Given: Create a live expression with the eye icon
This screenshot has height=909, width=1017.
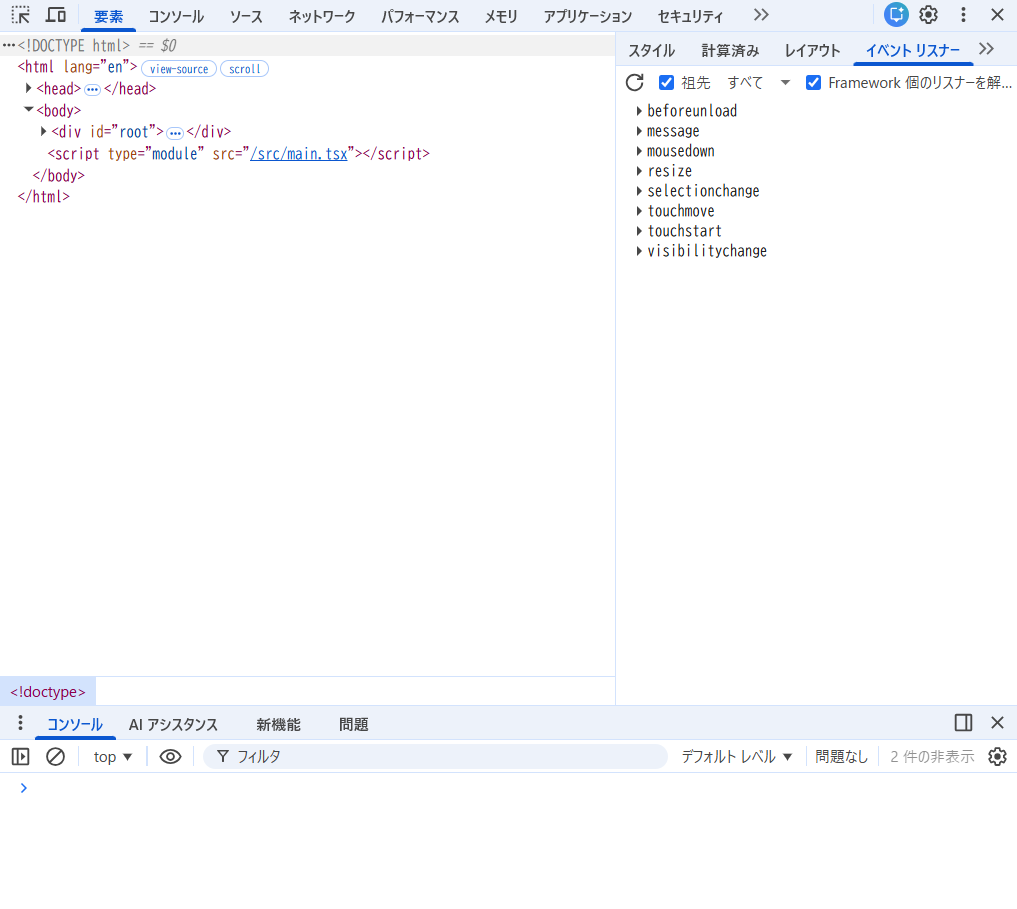Looking at the screenshot, I should 171,757.
